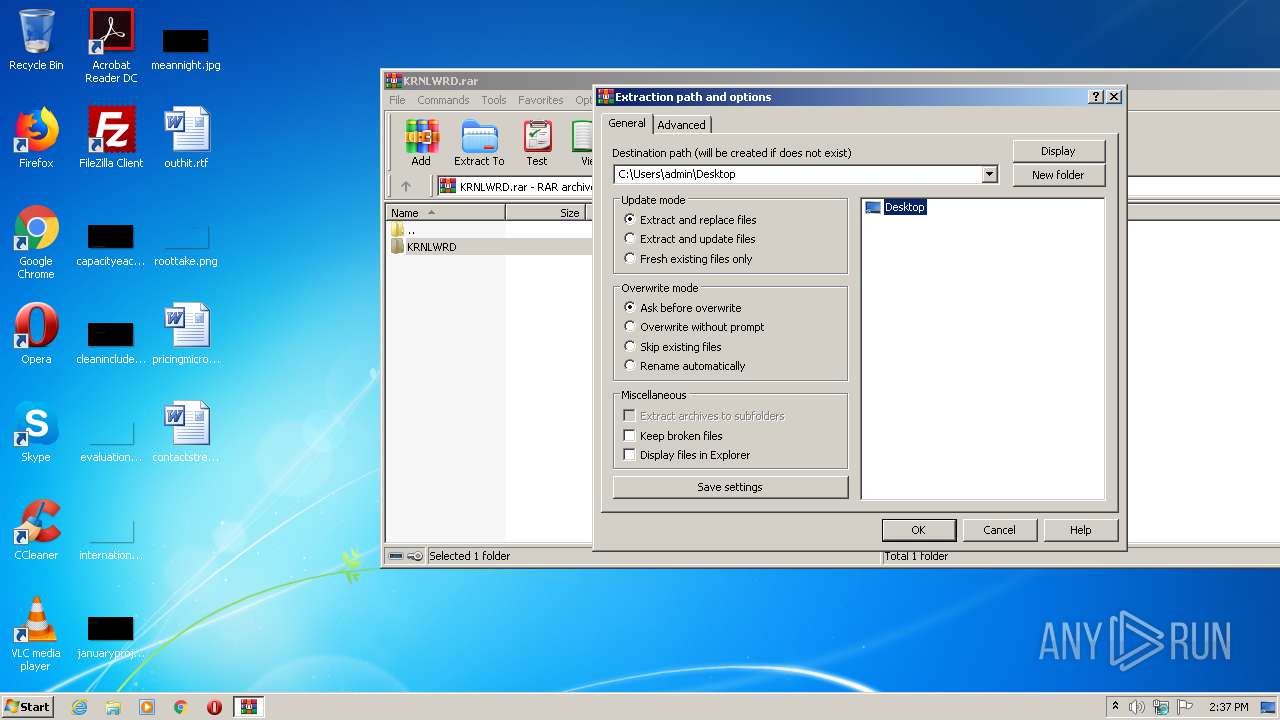Open the Commands menu in WinRAR

point(443,100)
